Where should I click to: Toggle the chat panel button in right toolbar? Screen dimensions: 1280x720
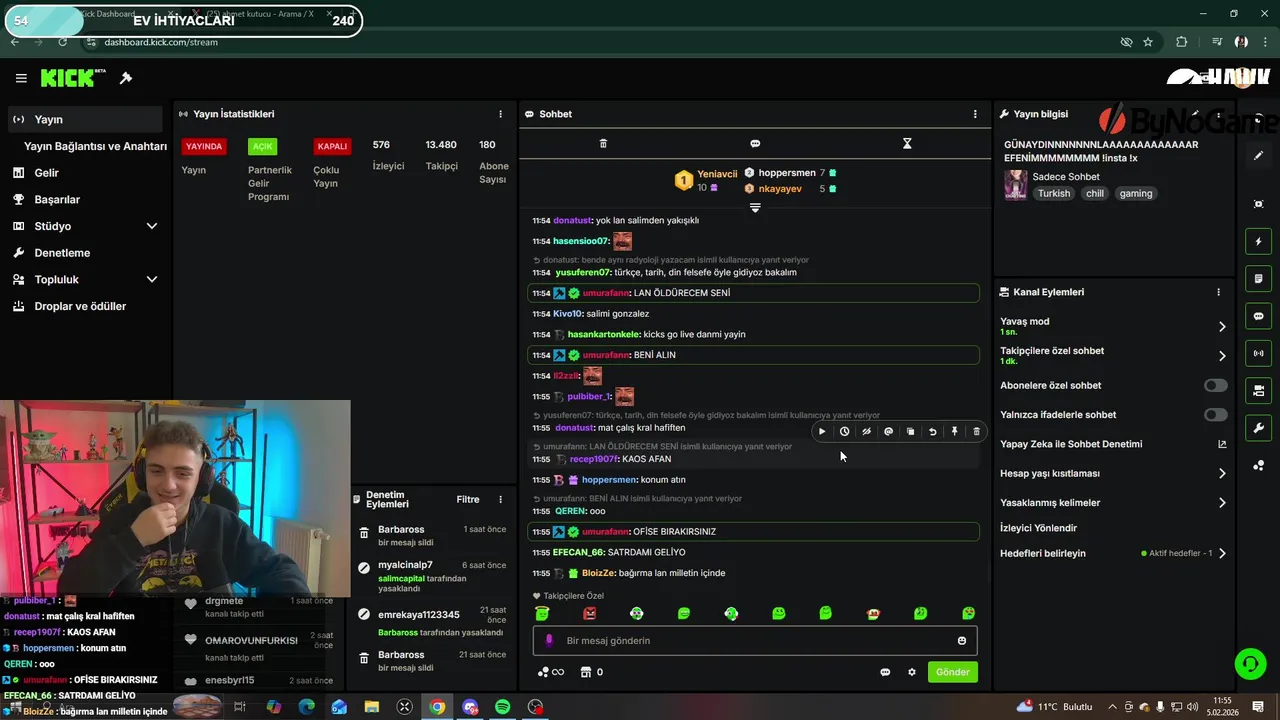1258,316
